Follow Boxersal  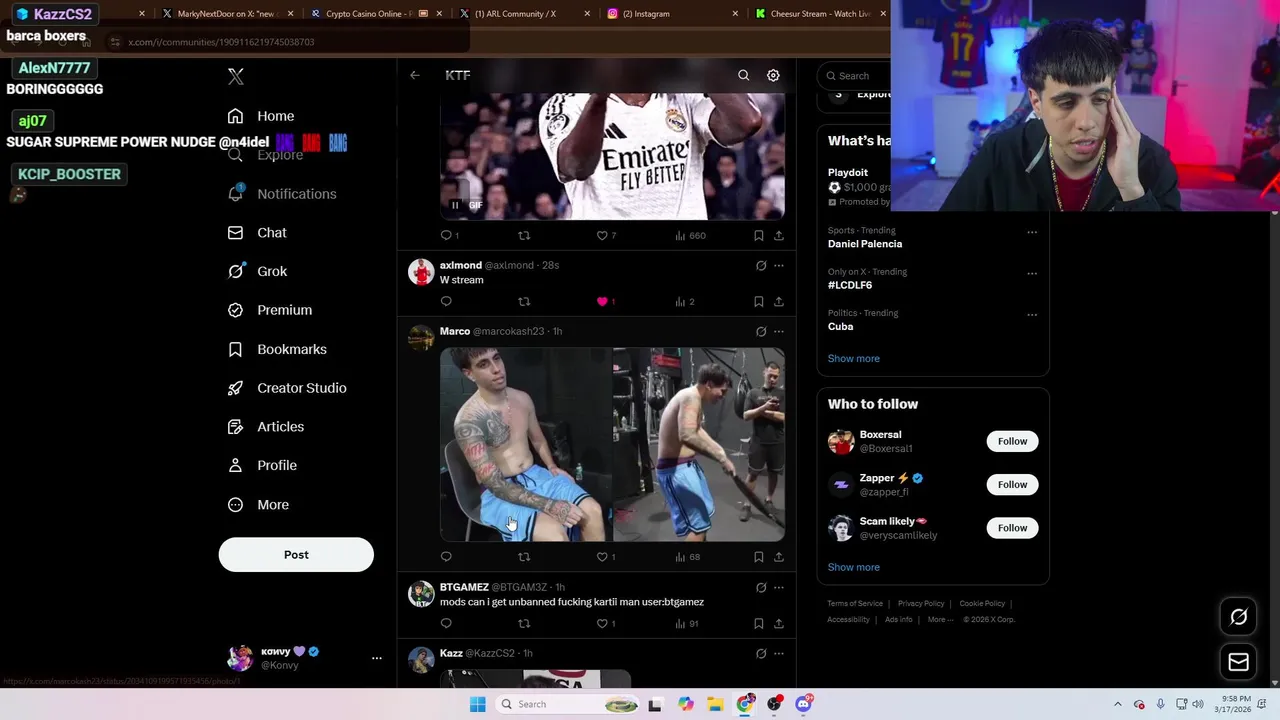[x=1012, y=441]
